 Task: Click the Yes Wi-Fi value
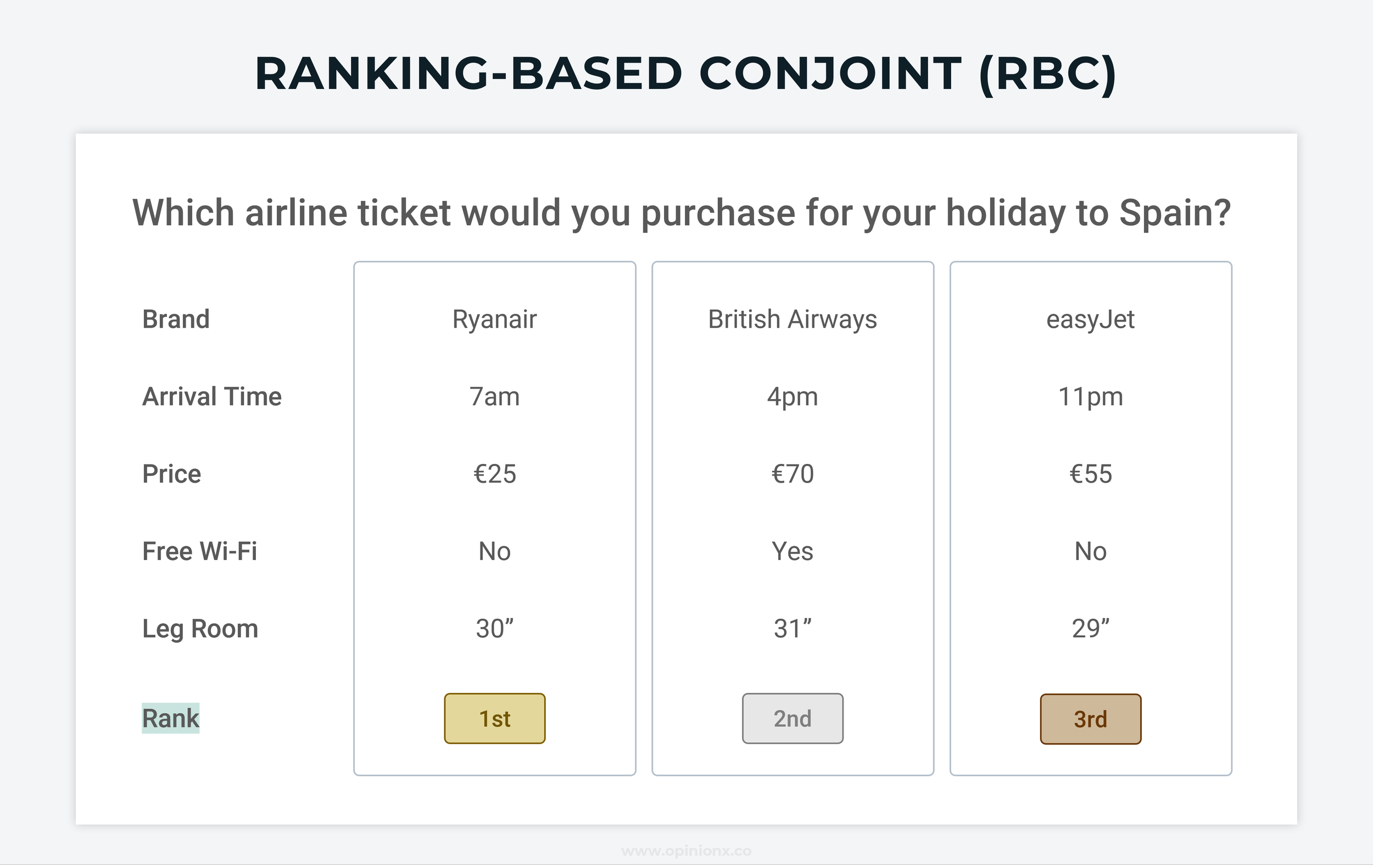[792, 551]
